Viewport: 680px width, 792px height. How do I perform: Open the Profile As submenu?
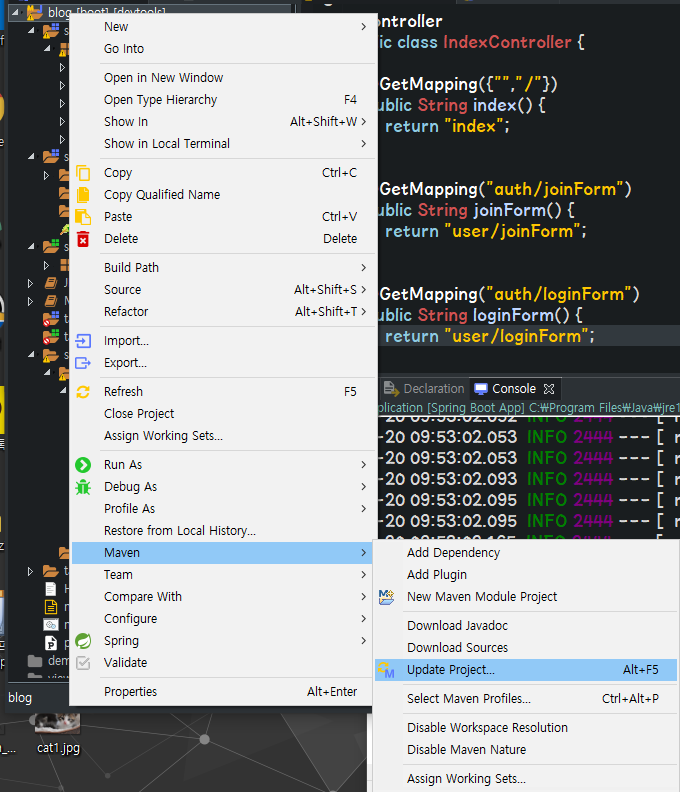223,509
